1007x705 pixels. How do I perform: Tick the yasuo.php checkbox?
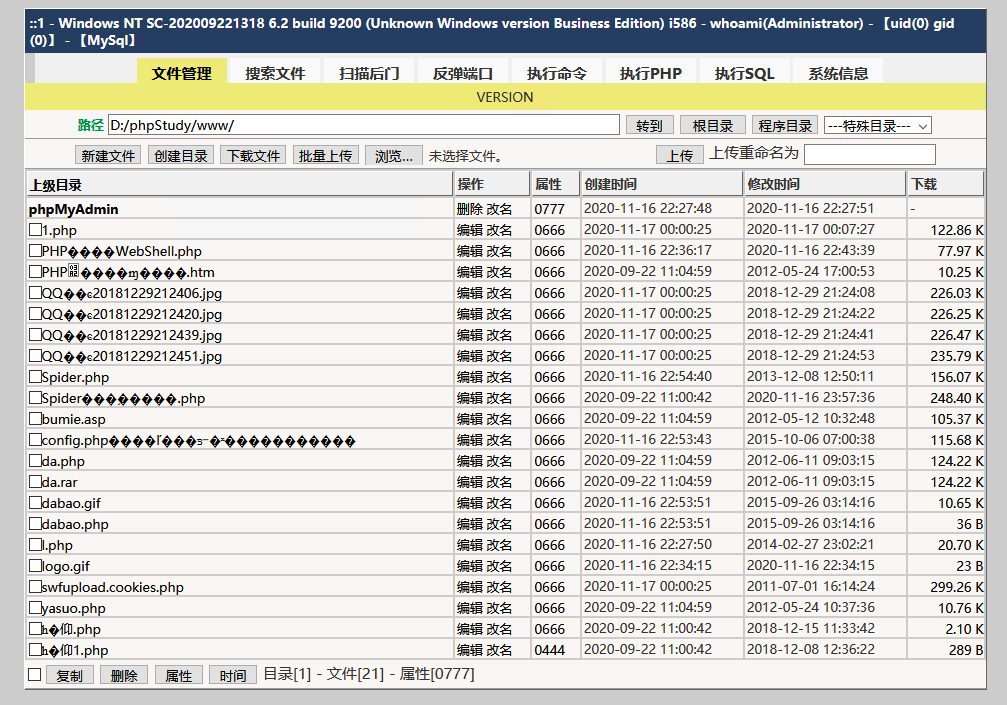35,607
